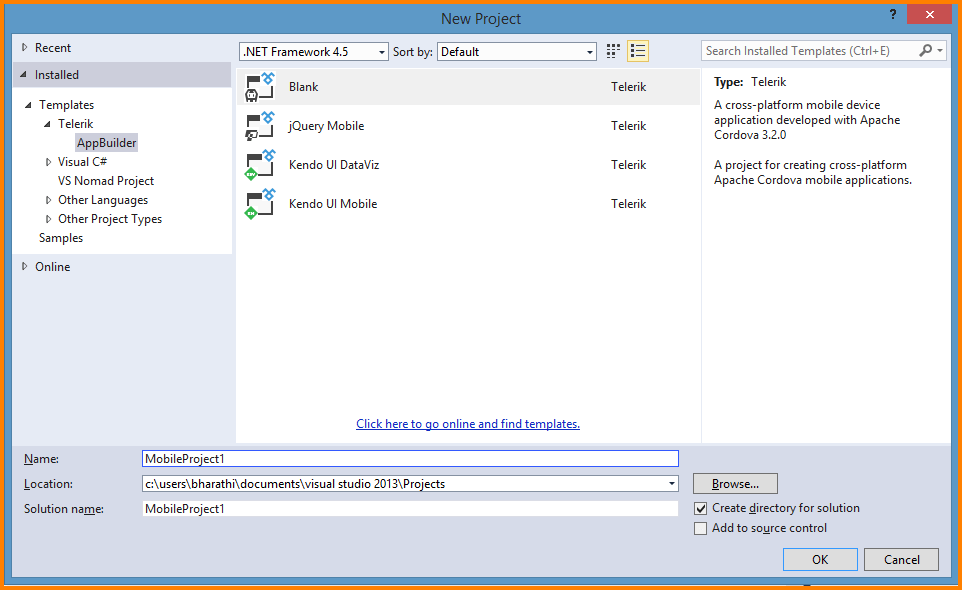Expand the Other Languages tree node
962x590 pixels.
(x=48, y=200)
